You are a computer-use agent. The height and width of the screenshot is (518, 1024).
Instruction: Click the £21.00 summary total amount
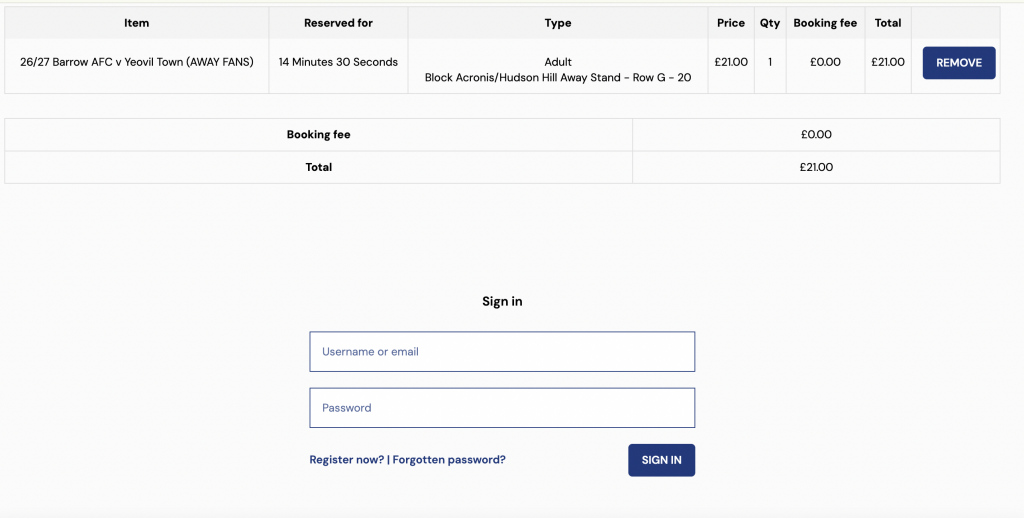(x=816, y=167)
